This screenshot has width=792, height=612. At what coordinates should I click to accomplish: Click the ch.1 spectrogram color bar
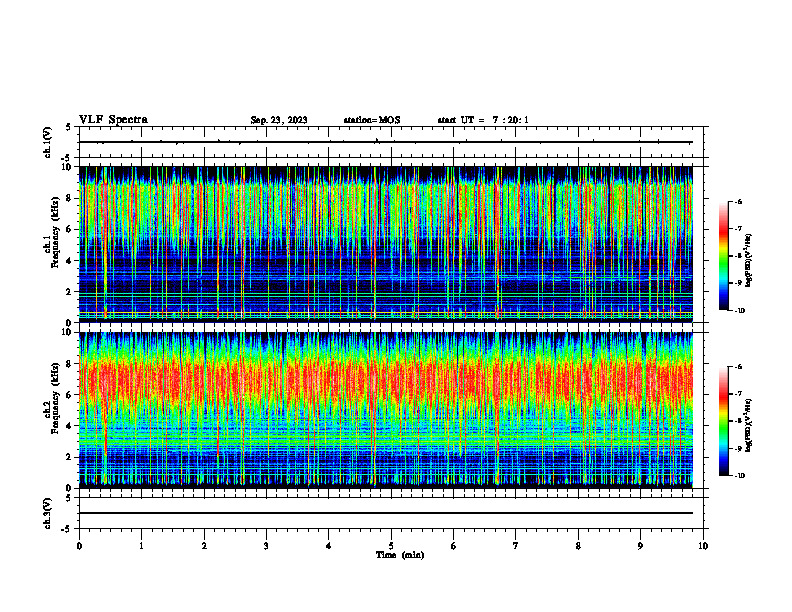[723, 256]
